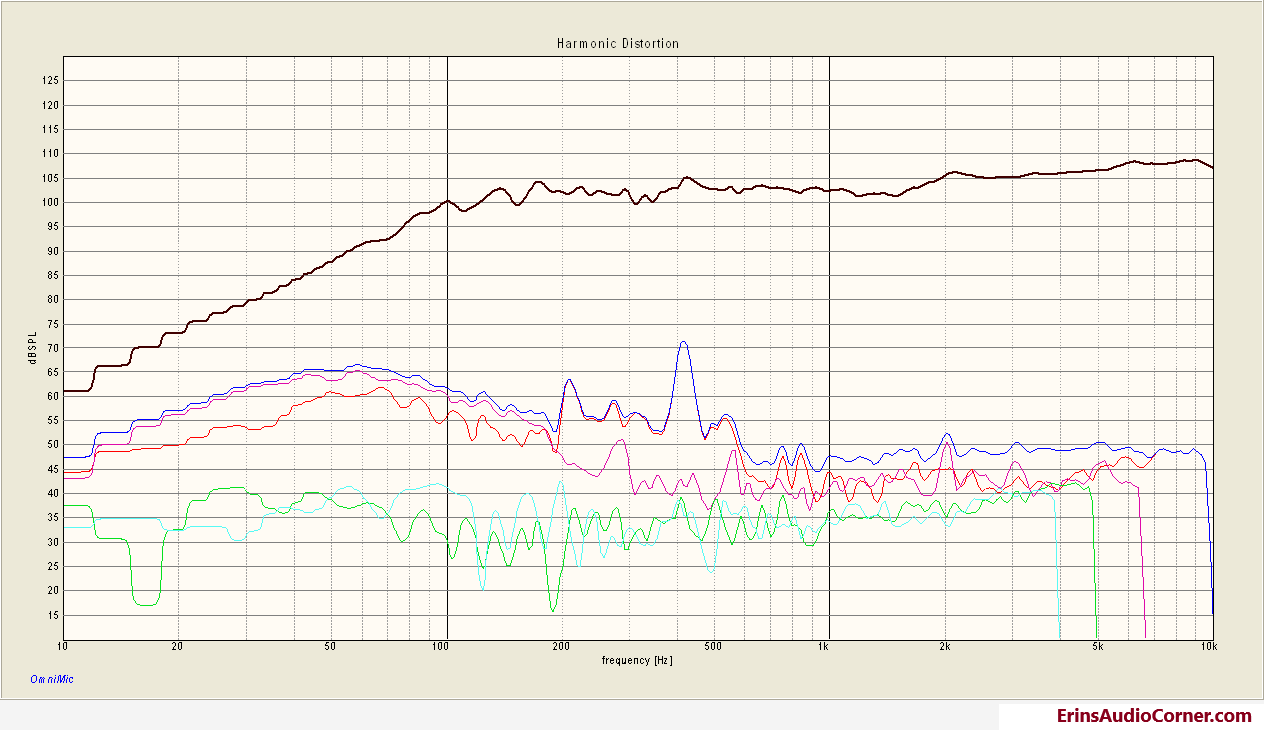This screenshot has height=730, width=1264.
Task: Click the 125 value on the y-axis
Action: tap(51, 80)
